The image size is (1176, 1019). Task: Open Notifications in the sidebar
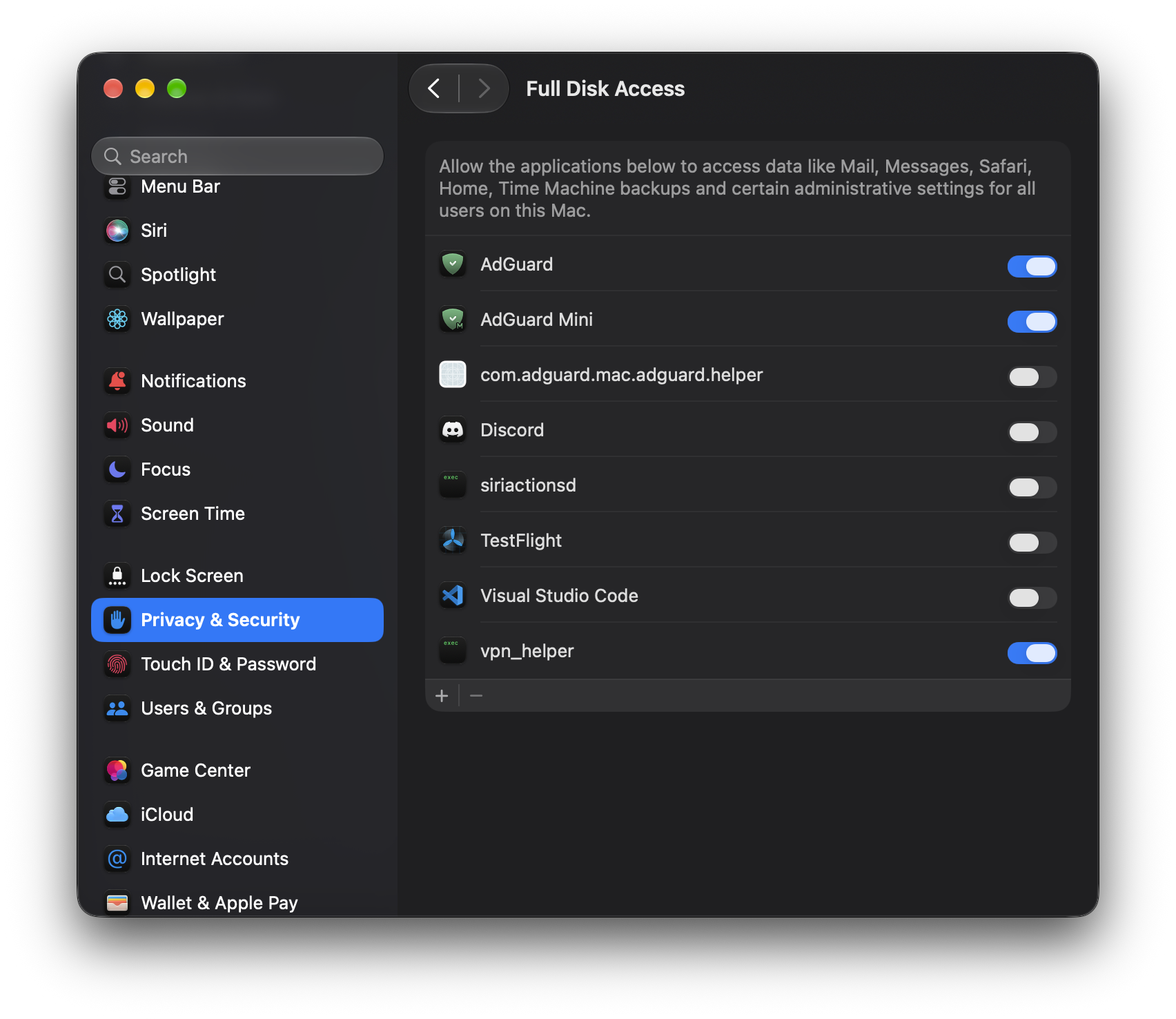(237, 381)
